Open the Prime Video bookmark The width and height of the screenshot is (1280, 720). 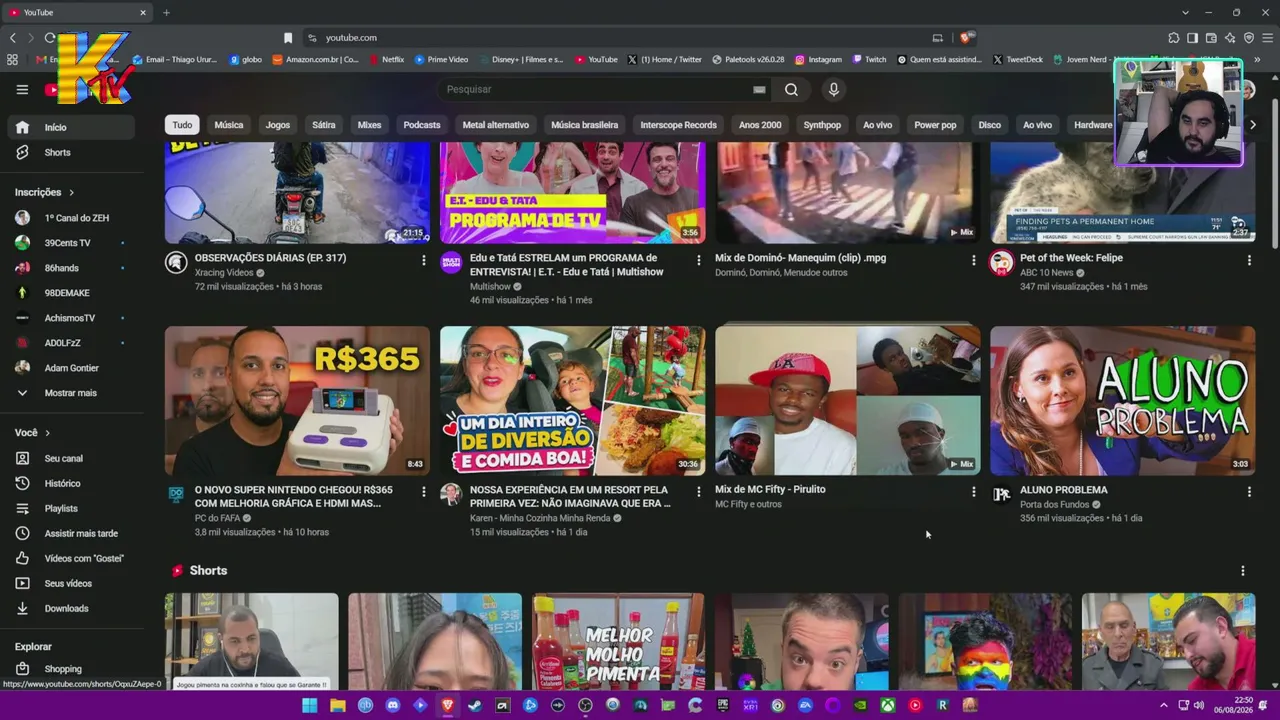point(441,60)
